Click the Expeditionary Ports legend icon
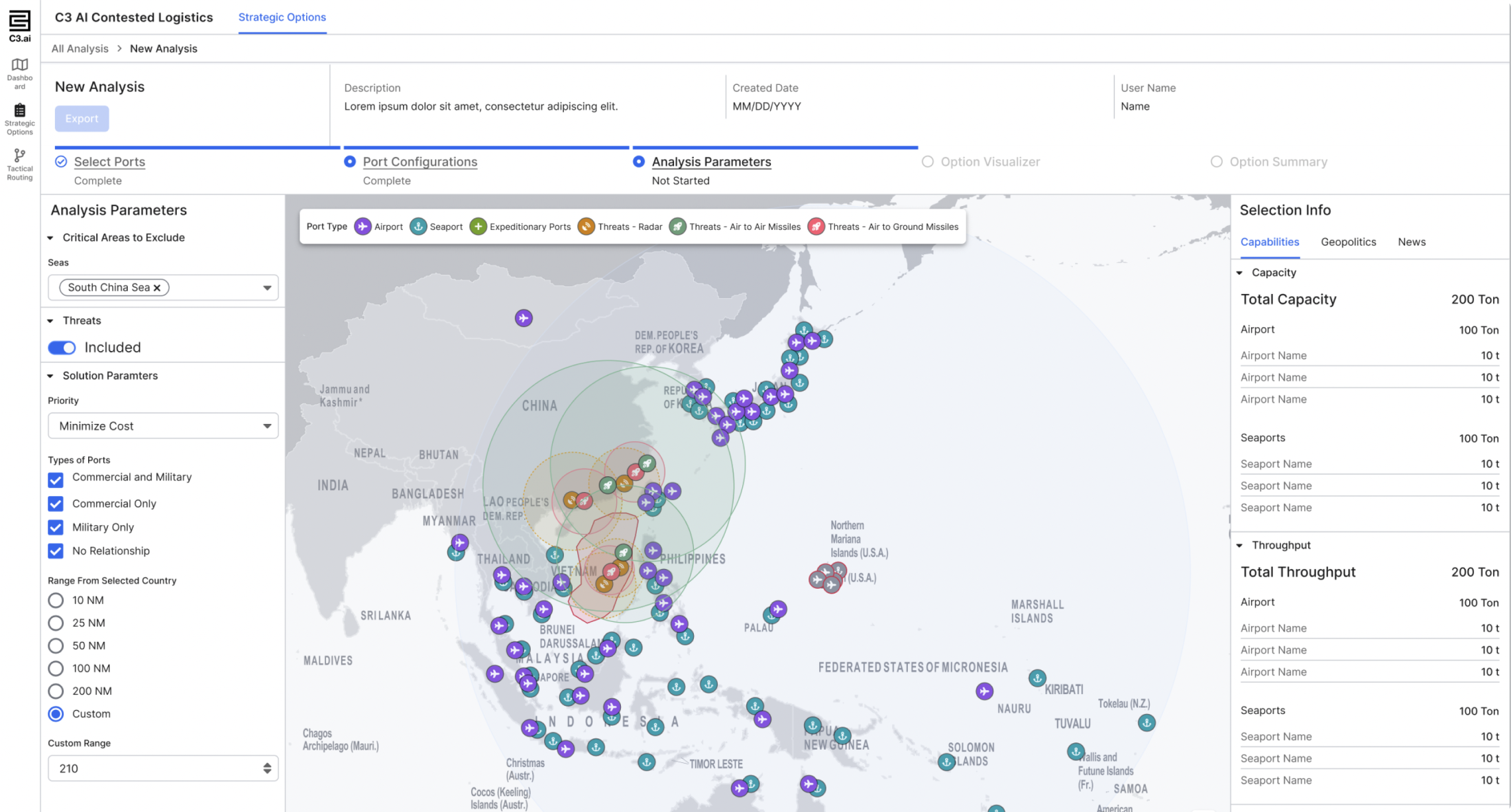The height and width of the screenshot is (812, 1511). [x=478, y=227]
